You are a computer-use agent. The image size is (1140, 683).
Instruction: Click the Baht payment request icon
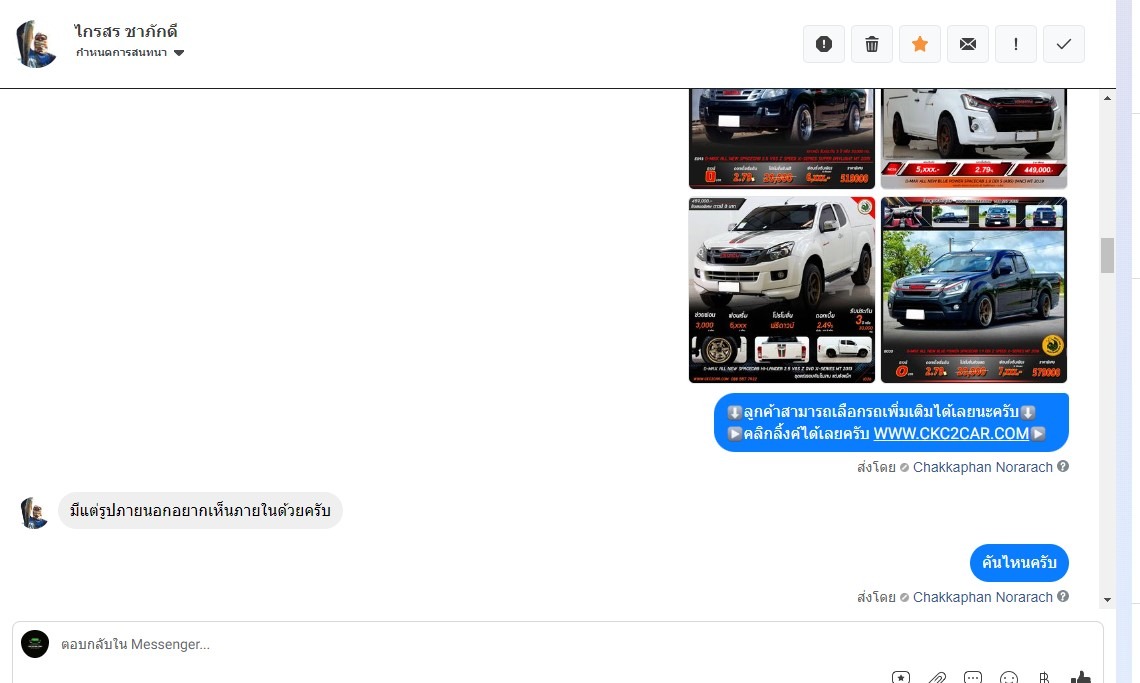1044,677
